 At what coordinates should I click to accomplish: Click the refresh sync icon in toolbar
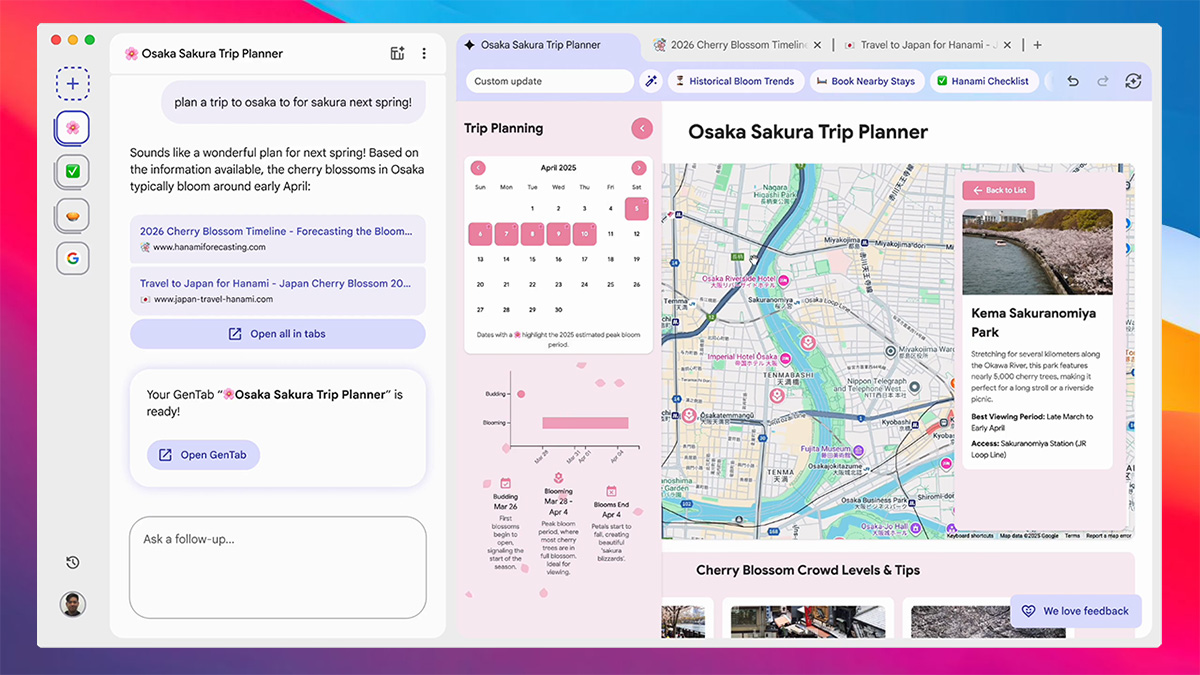coord(1133,81)
